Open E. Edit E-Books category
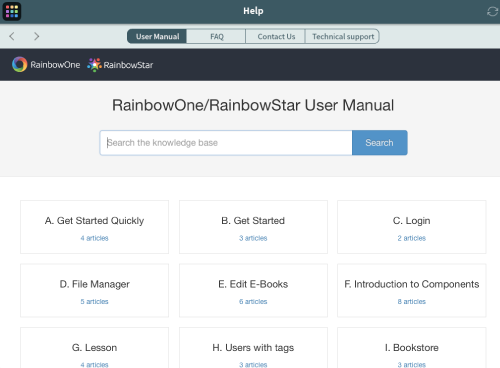The image size is (500, 368). pyautogui.click(x=253, y=290)
